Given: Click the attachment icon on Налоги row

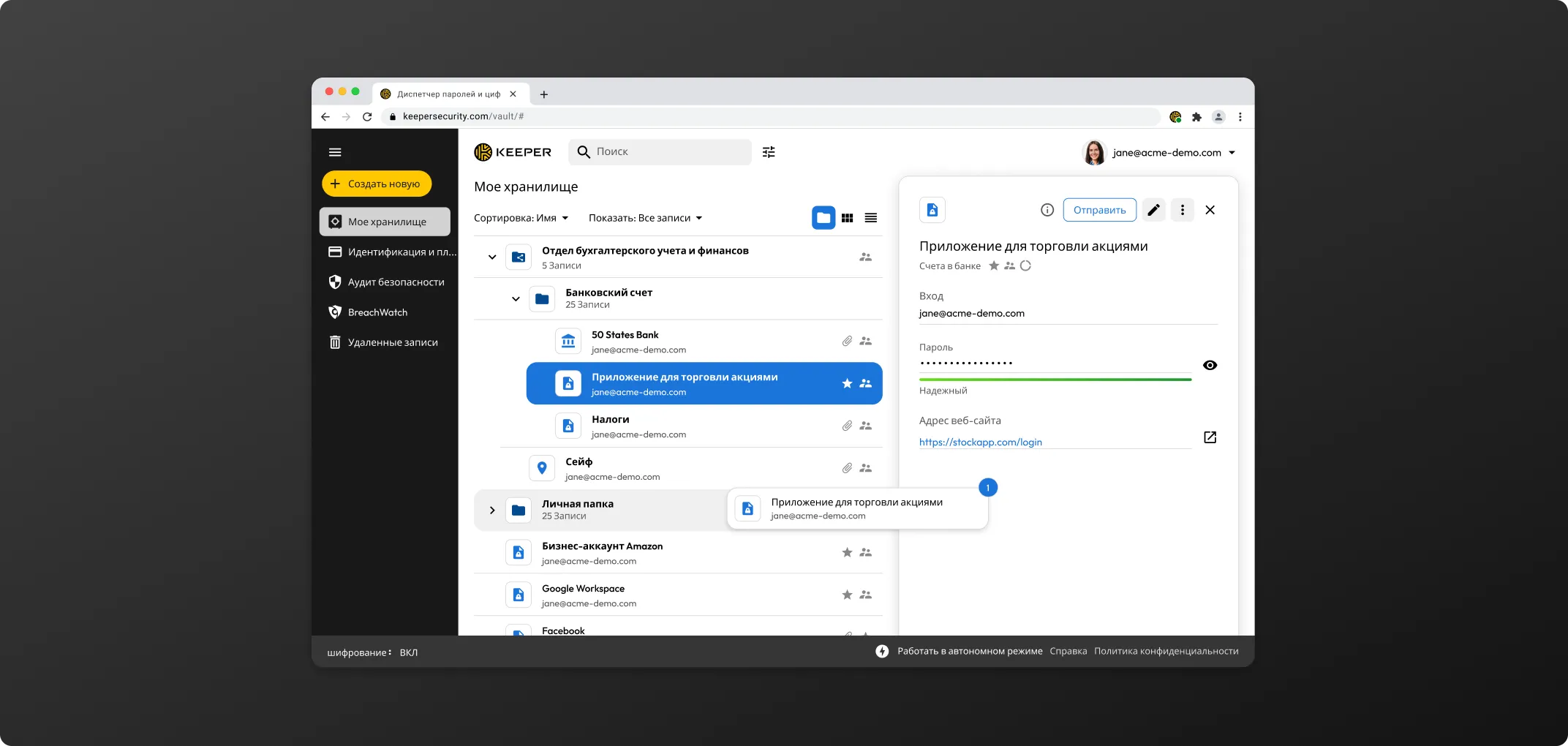Looking at the screenshot, I should point(847,426).
